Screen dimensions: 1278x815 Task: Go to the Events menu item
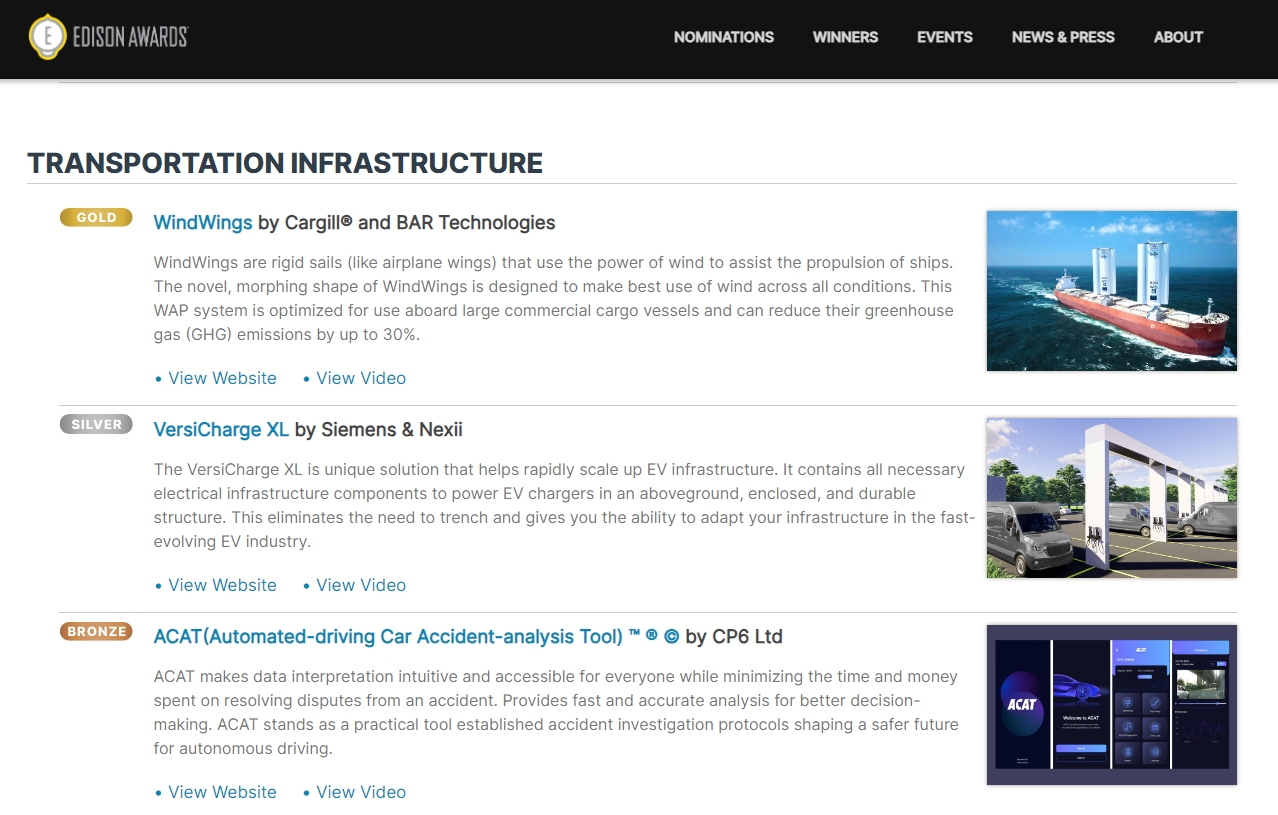point(944,37)
